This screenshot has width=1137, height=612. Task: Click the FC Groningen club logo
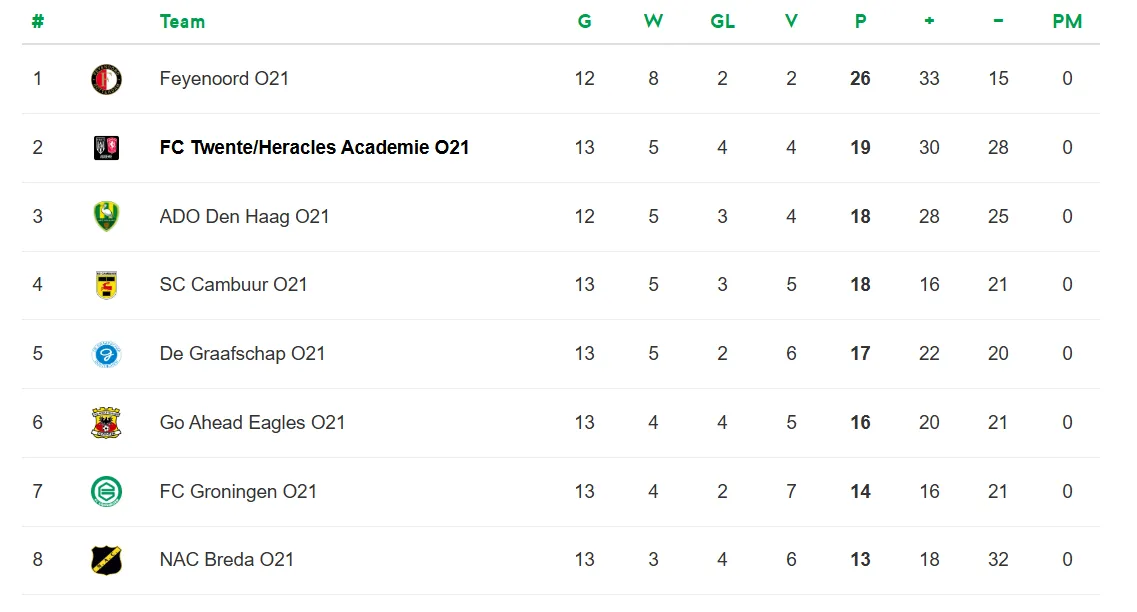(106, 492)
